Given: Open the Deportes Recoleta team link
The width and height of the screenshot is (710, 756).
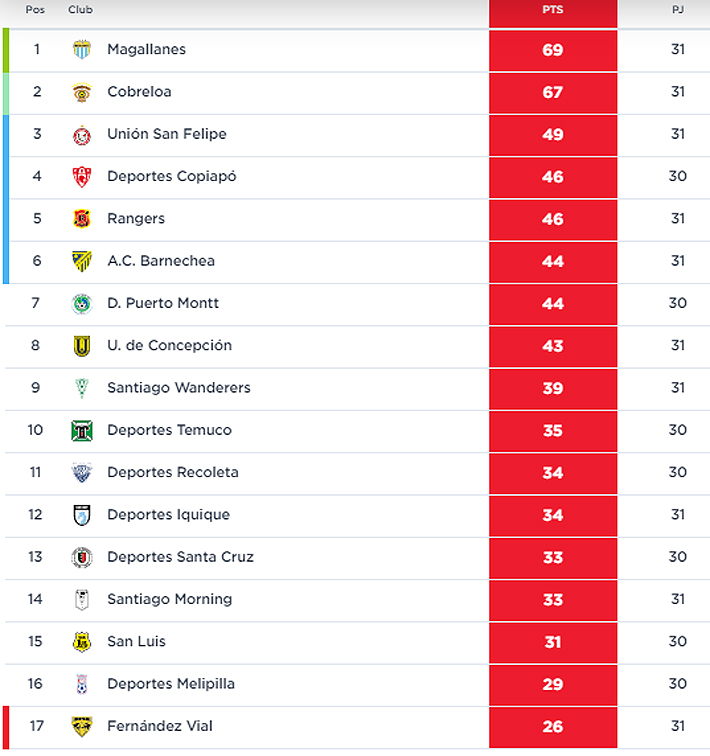Looking at the screenshot, I should (x=173, y=473).
